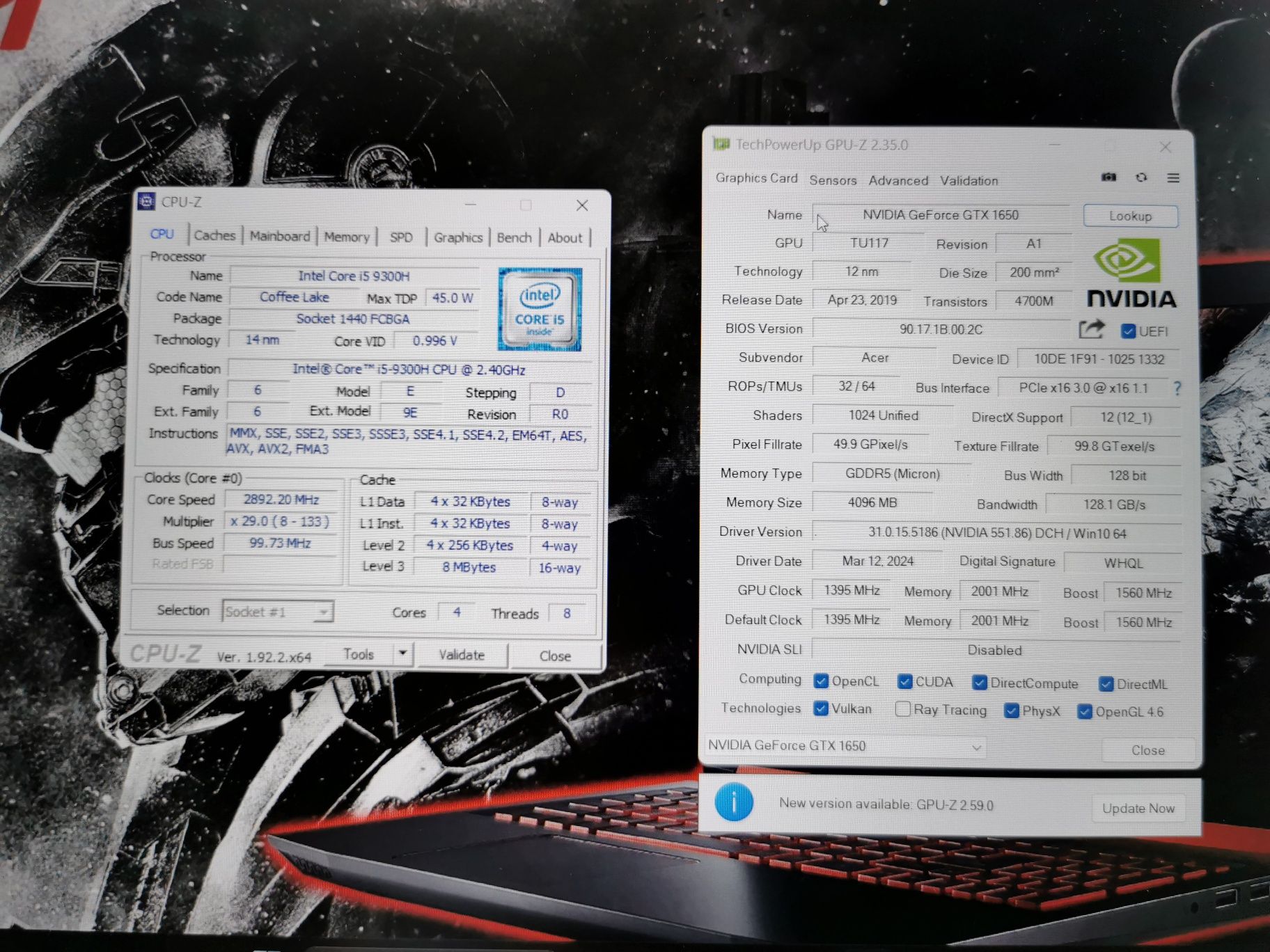The height and width of the screenshot is (952, 1270).
Task: Click the CPU Name field Intel Core i5 9300H
Action: click(x=354, y=276)
